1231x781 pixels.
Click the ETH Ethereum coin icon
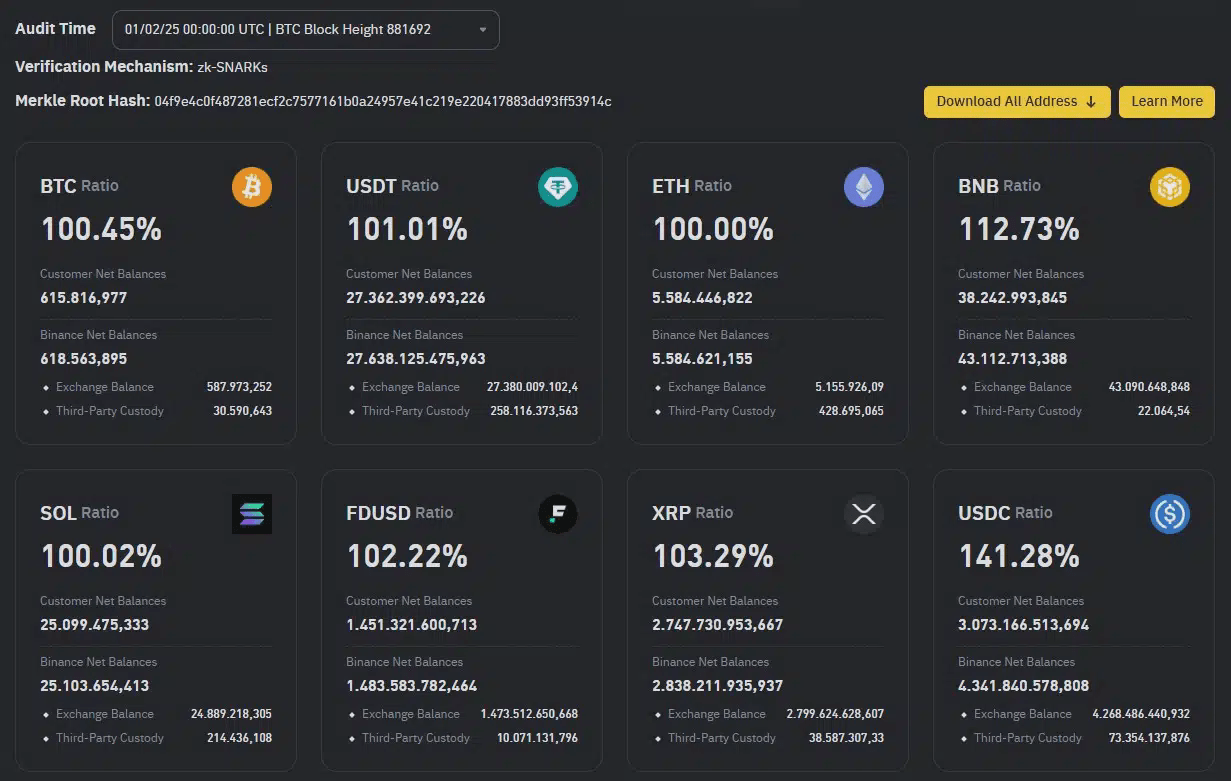(863, 187)
